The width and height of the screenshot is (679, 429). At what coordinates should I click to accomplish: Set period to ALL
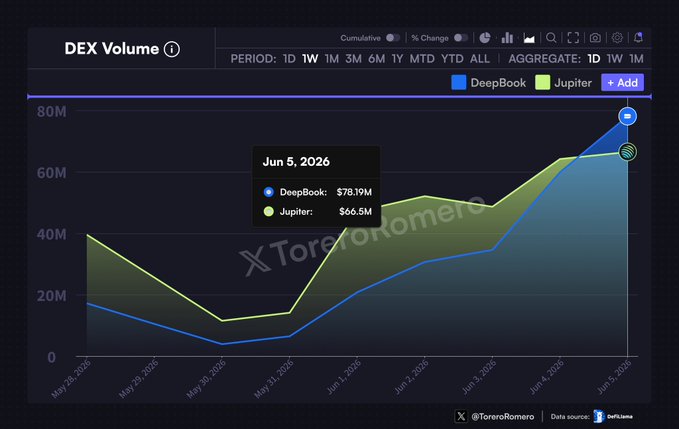480,58
